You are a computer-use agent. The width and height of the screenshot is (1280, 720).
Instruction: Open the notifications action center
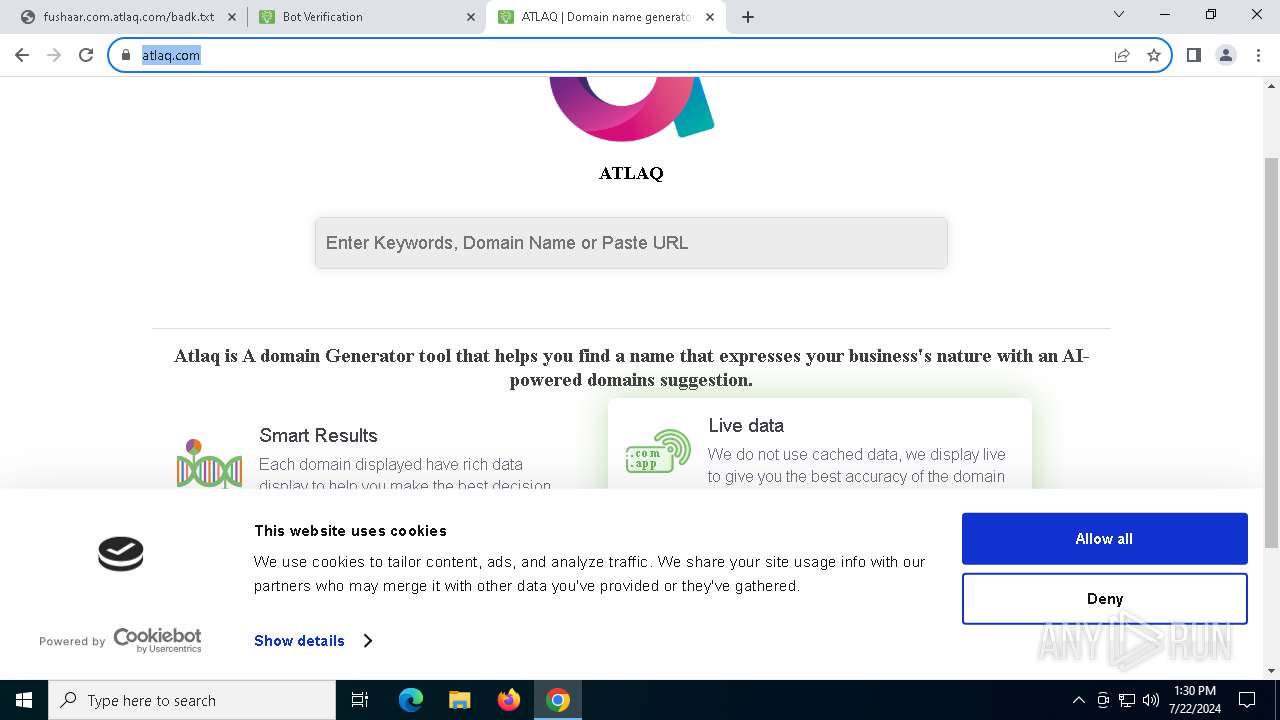[1247, 700]
